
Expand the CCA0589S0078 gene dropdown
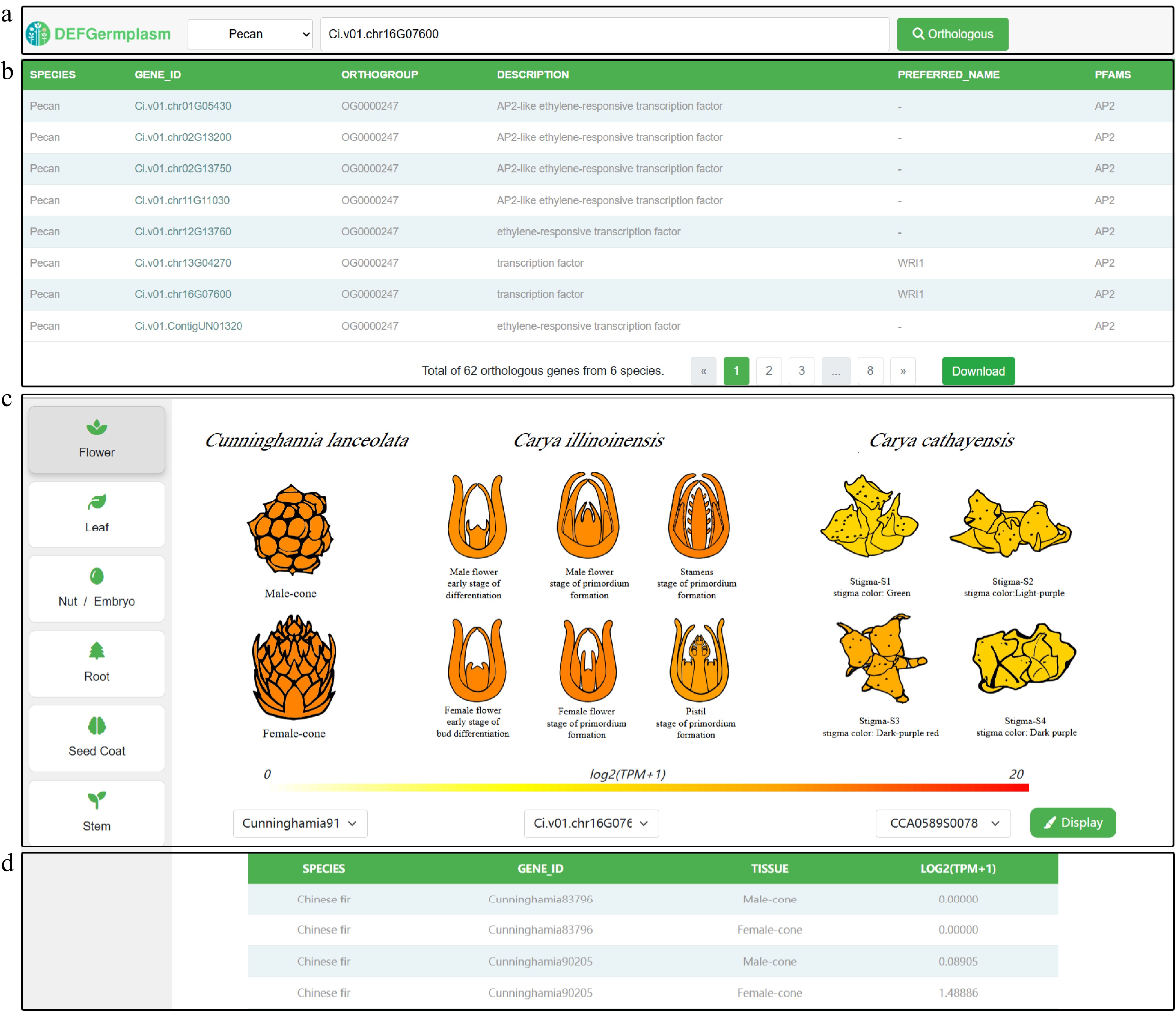[943, 823]
